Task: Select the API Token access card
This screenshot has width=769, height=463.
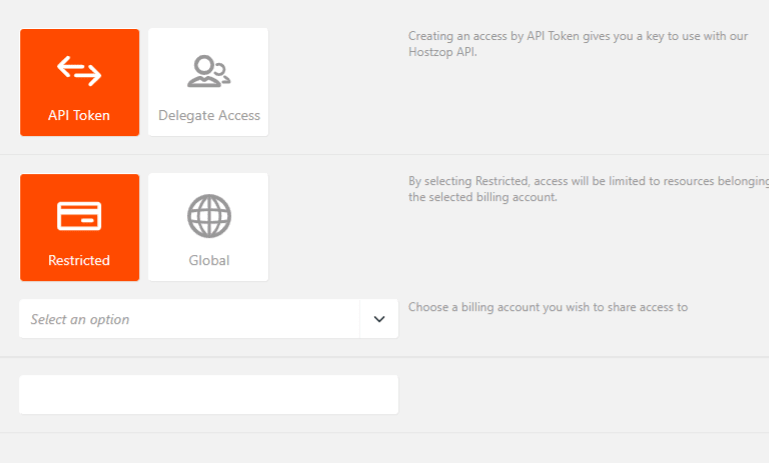Action: point(79,82)
